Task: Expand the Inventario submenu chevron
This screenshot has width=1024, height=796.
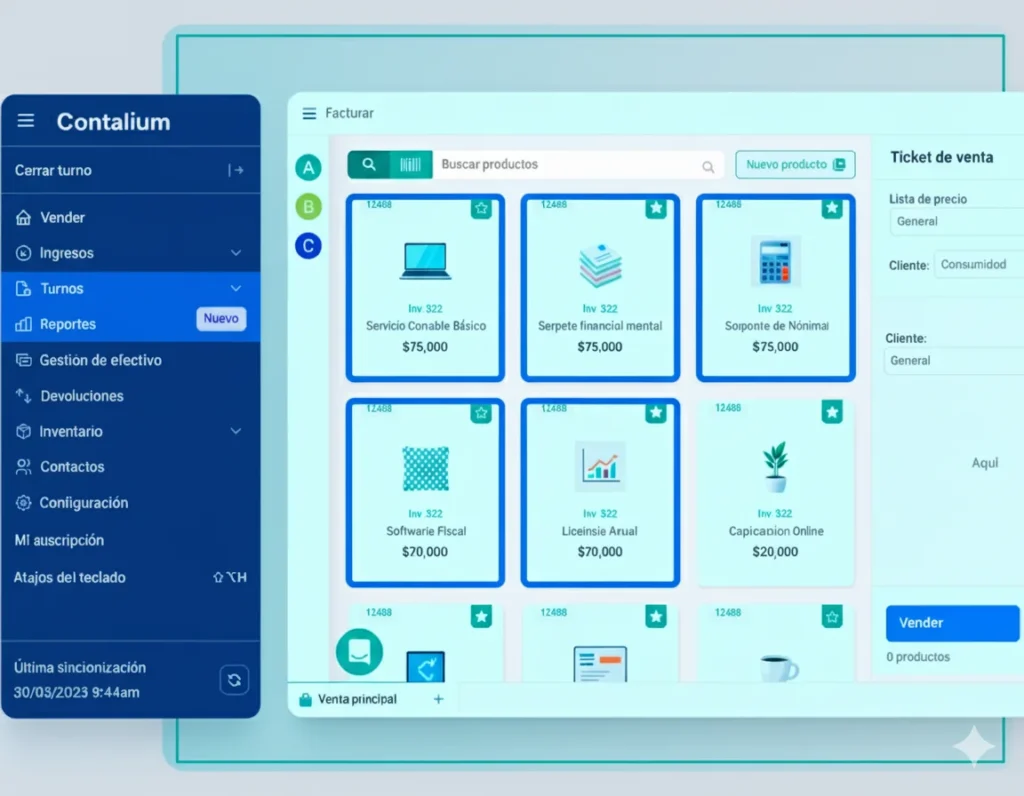Action: pyautogui.click(x=236, y=432)
